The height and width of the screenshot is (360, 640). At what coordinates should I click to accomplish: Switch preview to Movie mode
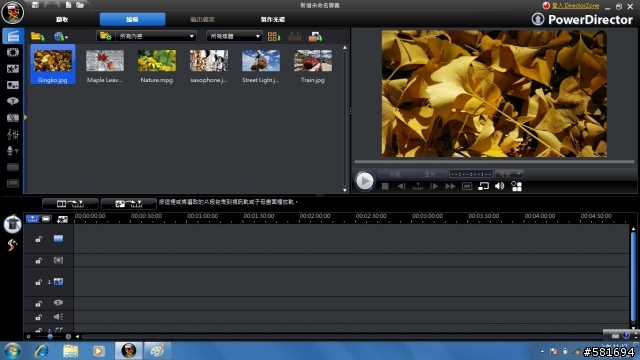(430, 174)
